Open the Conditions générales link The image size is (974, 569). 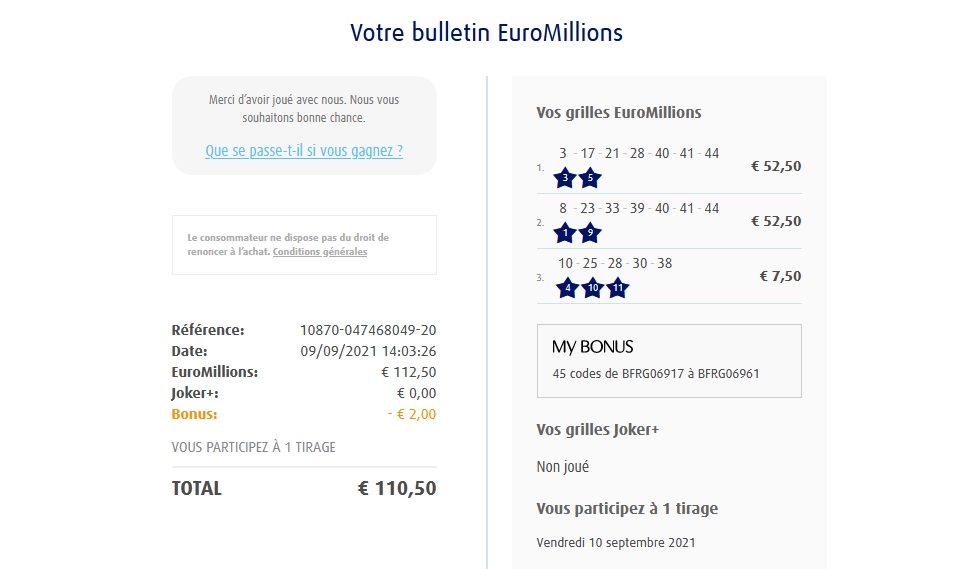(319, 252)
